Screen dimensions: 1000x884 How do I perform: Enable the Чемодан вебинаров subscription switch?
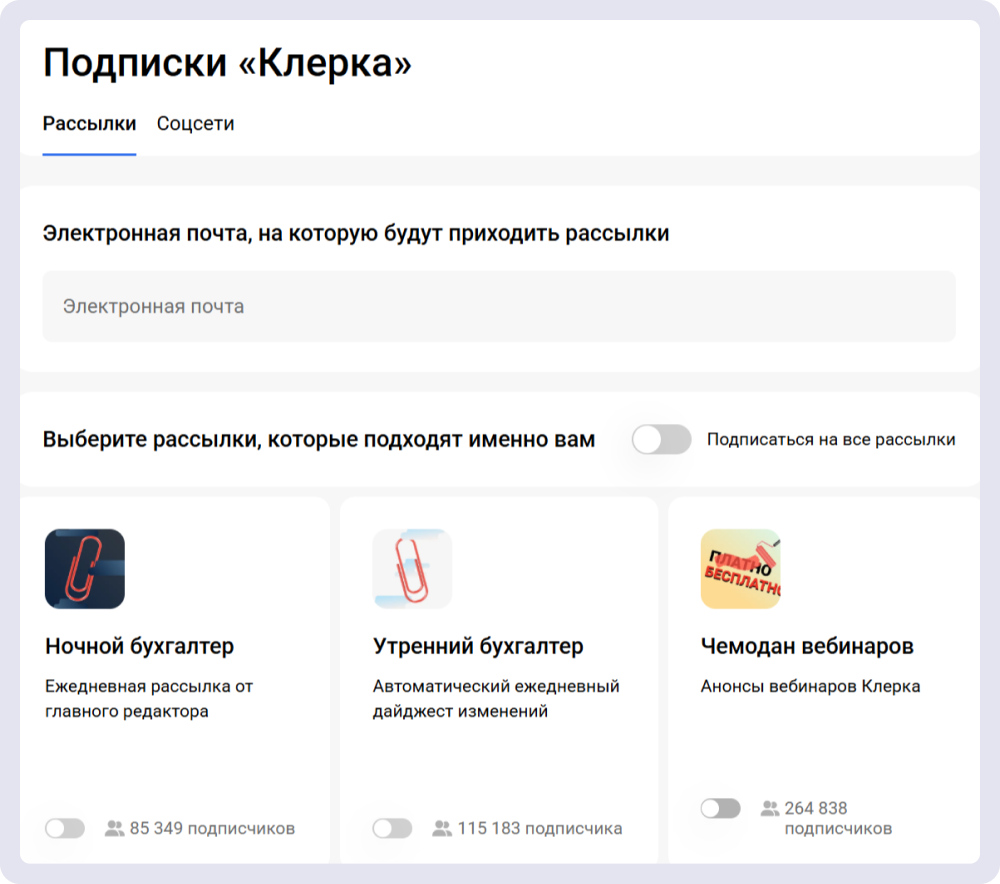tap(721, 807)
